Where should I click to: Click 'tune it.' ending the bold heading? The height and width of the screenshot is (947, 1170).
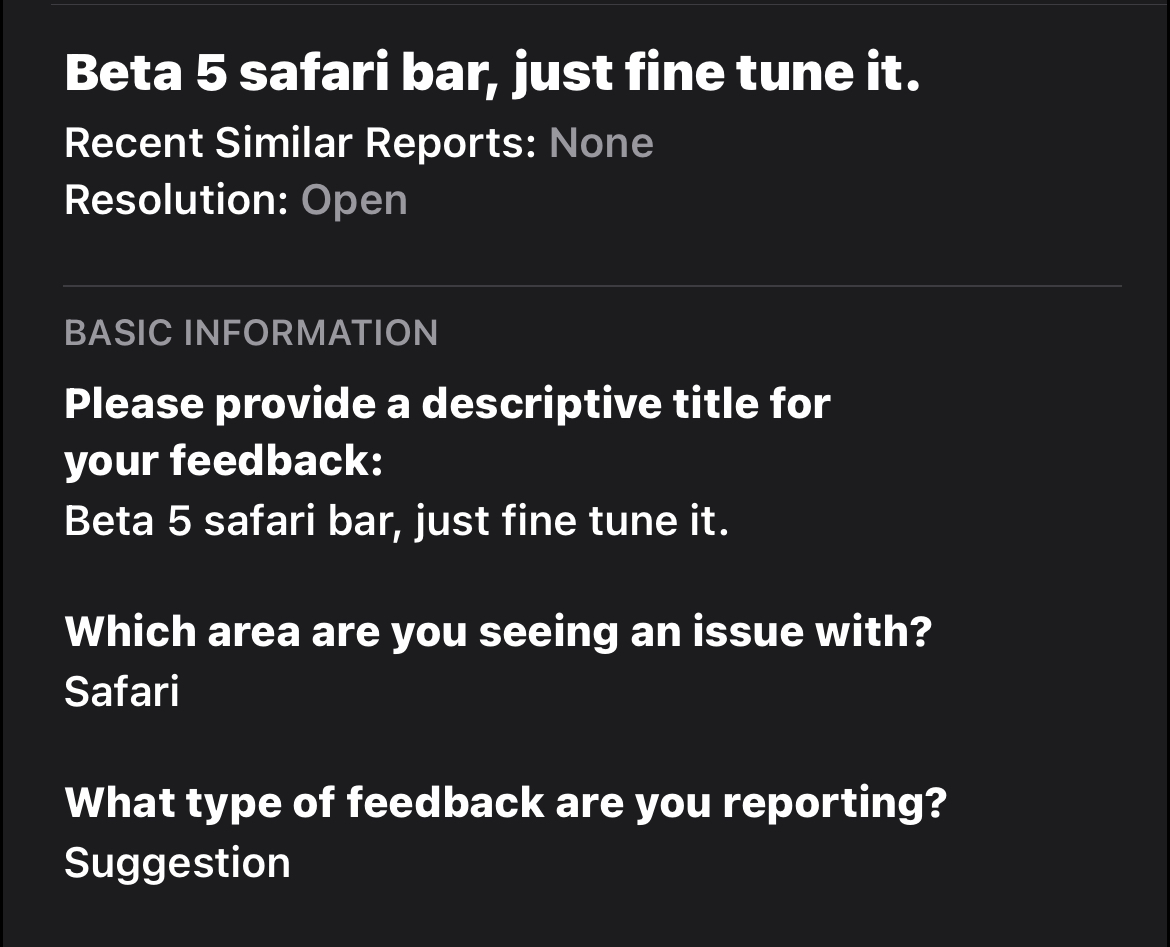click(x=828, y=73)
